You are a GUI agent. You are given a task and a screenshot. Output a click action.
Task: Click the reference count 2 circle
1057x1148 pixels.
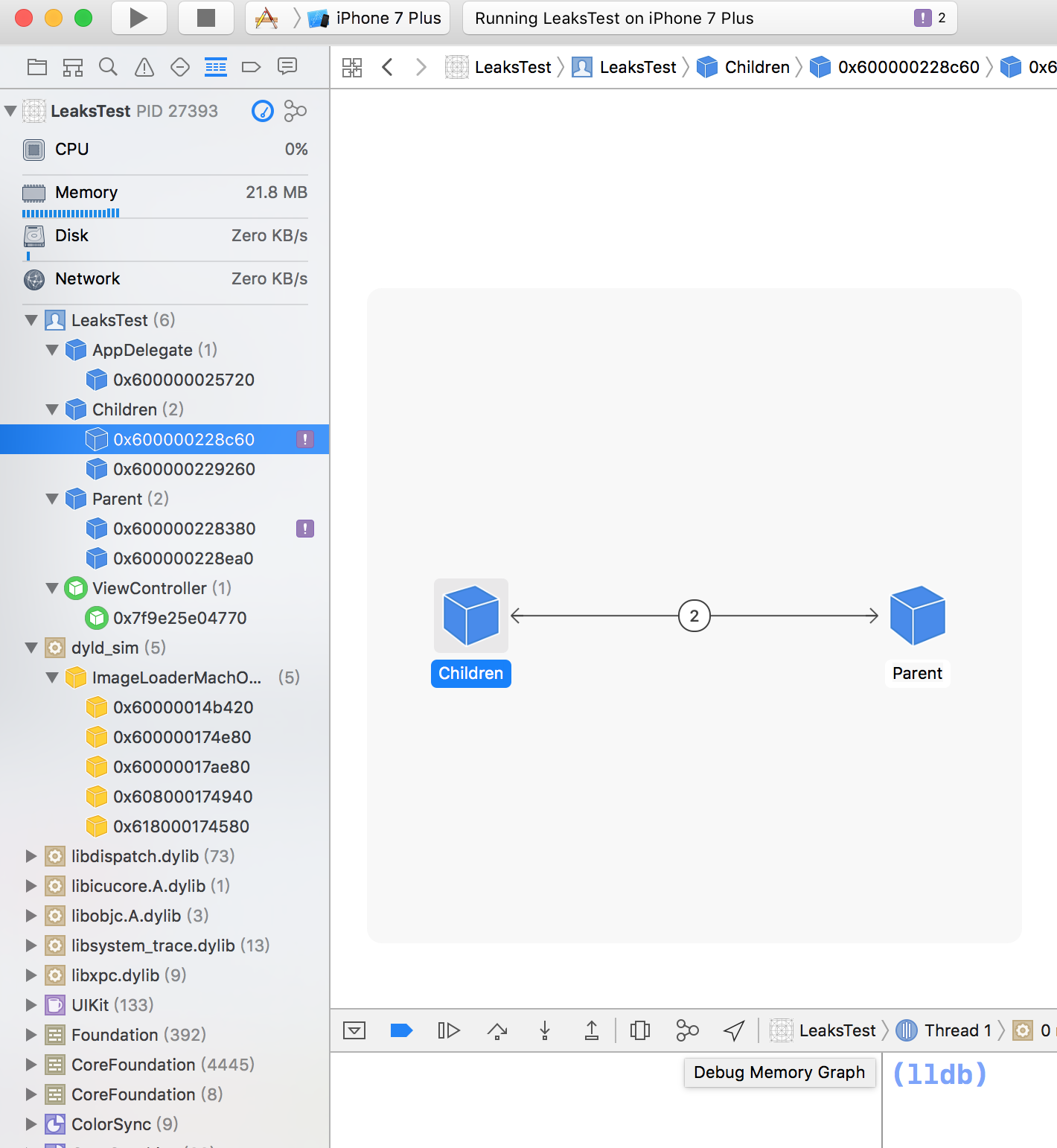694,616
